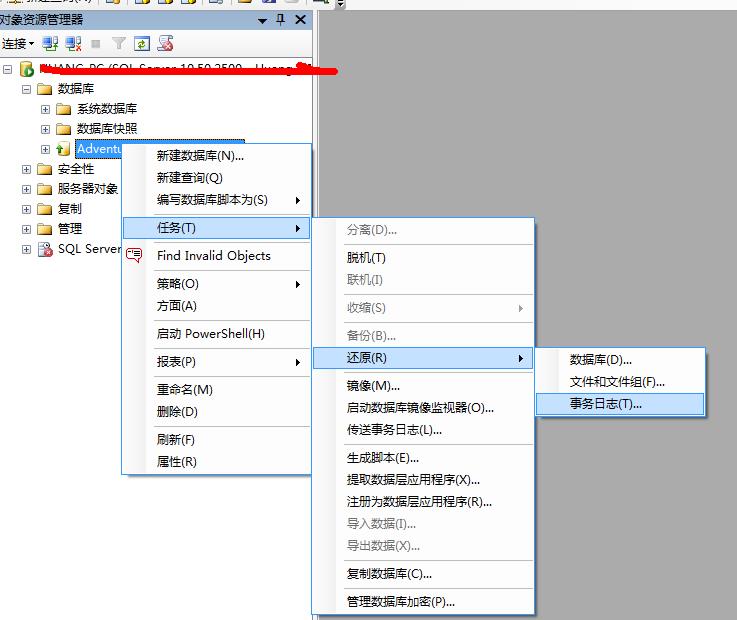
Task: Select 删除(D) menu item
Action: click(x=217, y=412)
